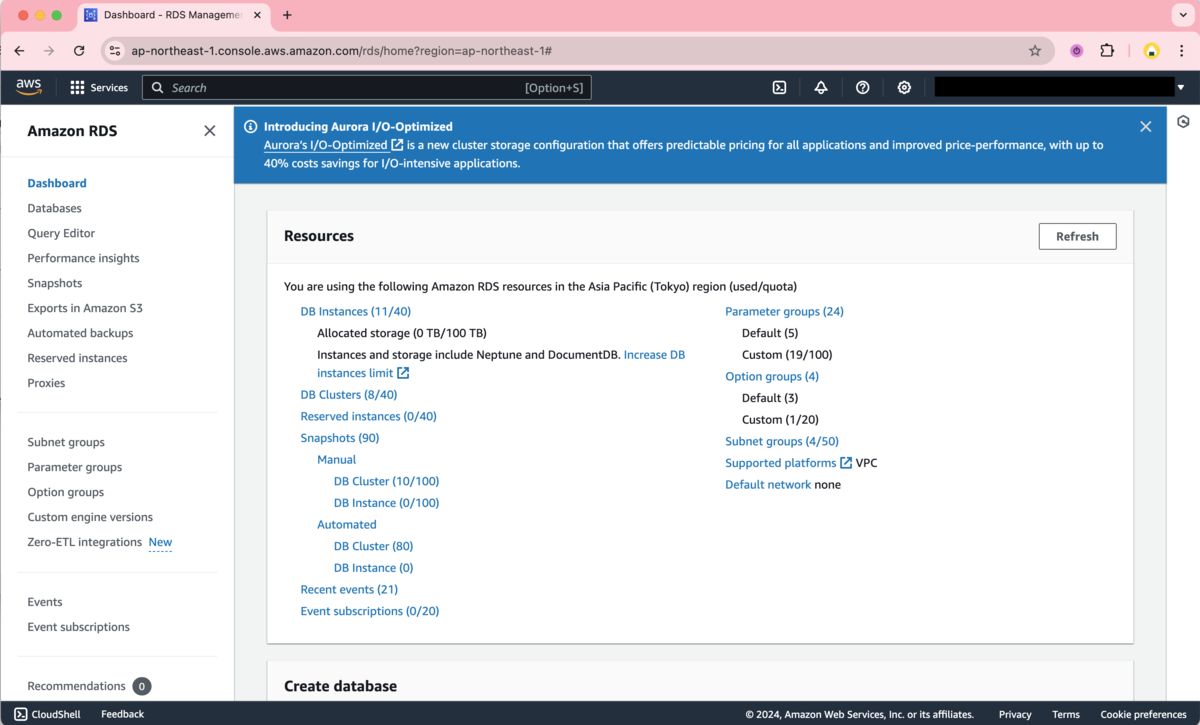Open Zero-ETL integrations in the sidebar
Screen dimensions: 1200x725
85,542
